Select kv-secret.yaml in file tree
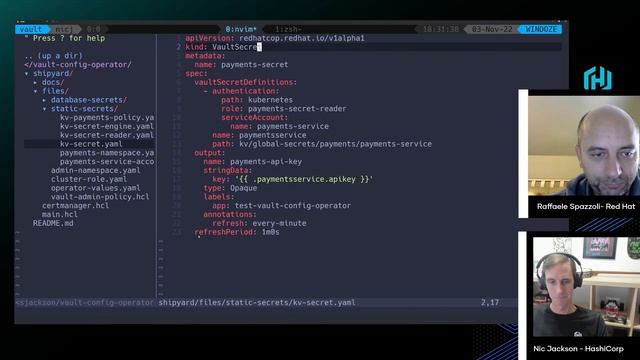 (x=91, y=144)
